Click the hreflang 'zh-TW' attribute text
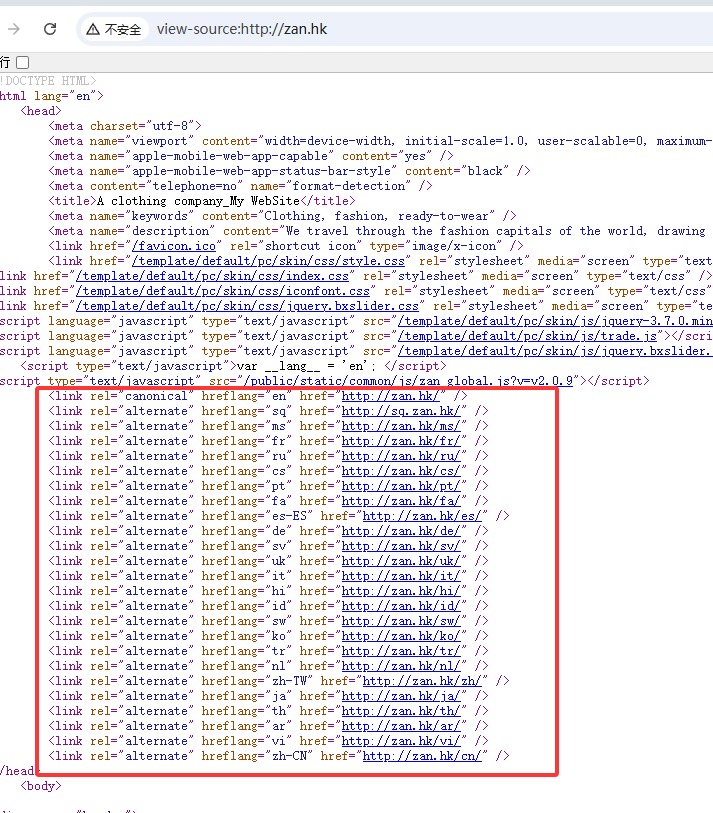The image size is (713, 813). [x=290, y=682]
